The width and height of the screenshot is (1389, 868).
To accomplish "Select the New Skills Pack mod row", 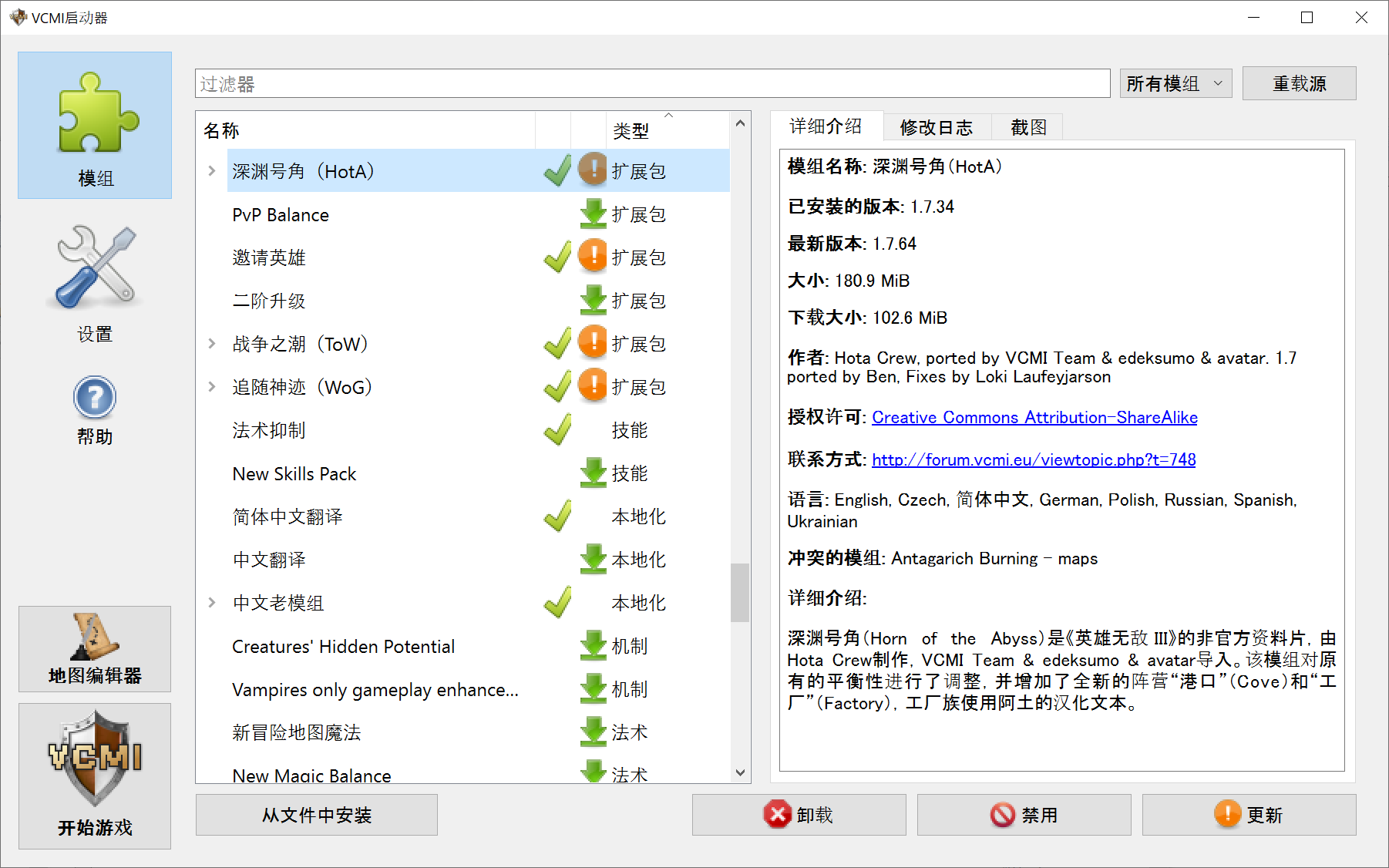I will [462, 473].
